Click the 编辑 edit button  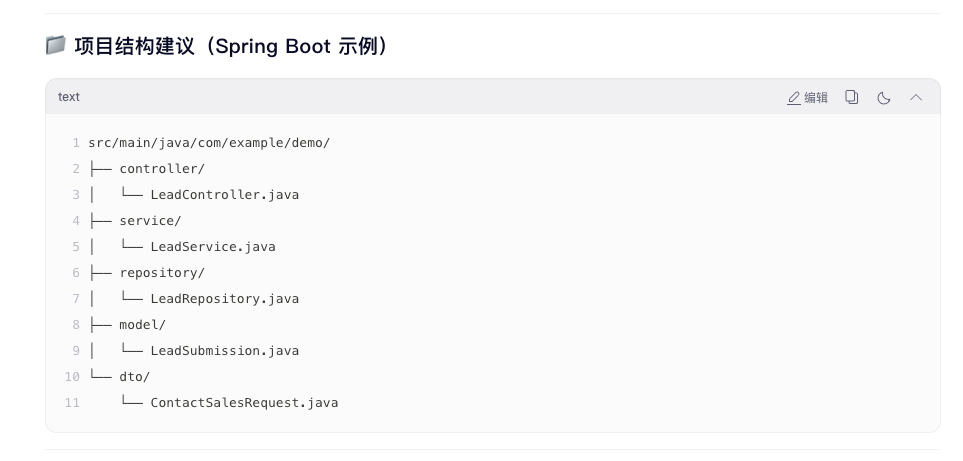click(x=808, y=97)
